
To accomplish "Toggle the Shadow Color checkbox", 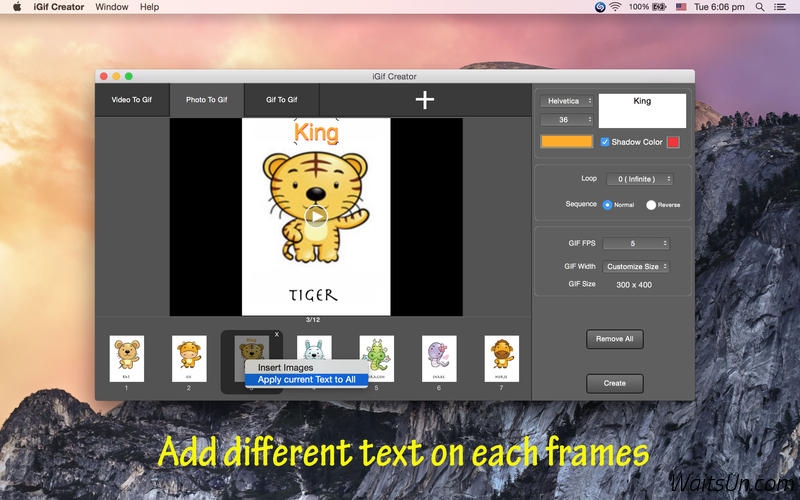I will click(x=605, y=142).
